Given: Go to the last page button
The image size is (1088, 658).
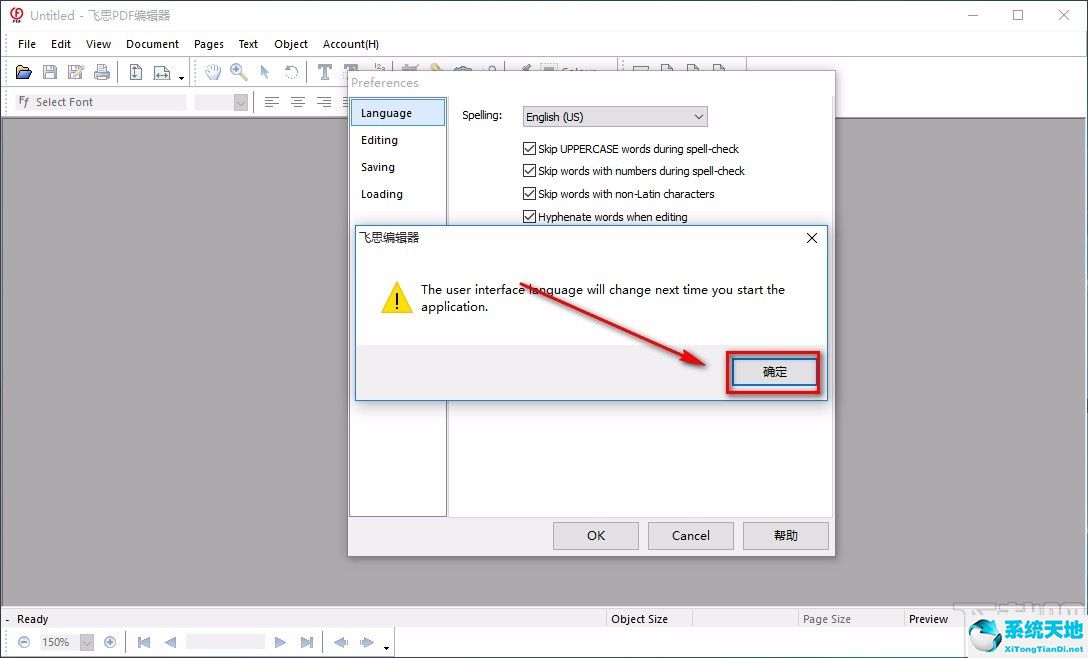Looking at the screenshot, I should click(x=307, y=642).
